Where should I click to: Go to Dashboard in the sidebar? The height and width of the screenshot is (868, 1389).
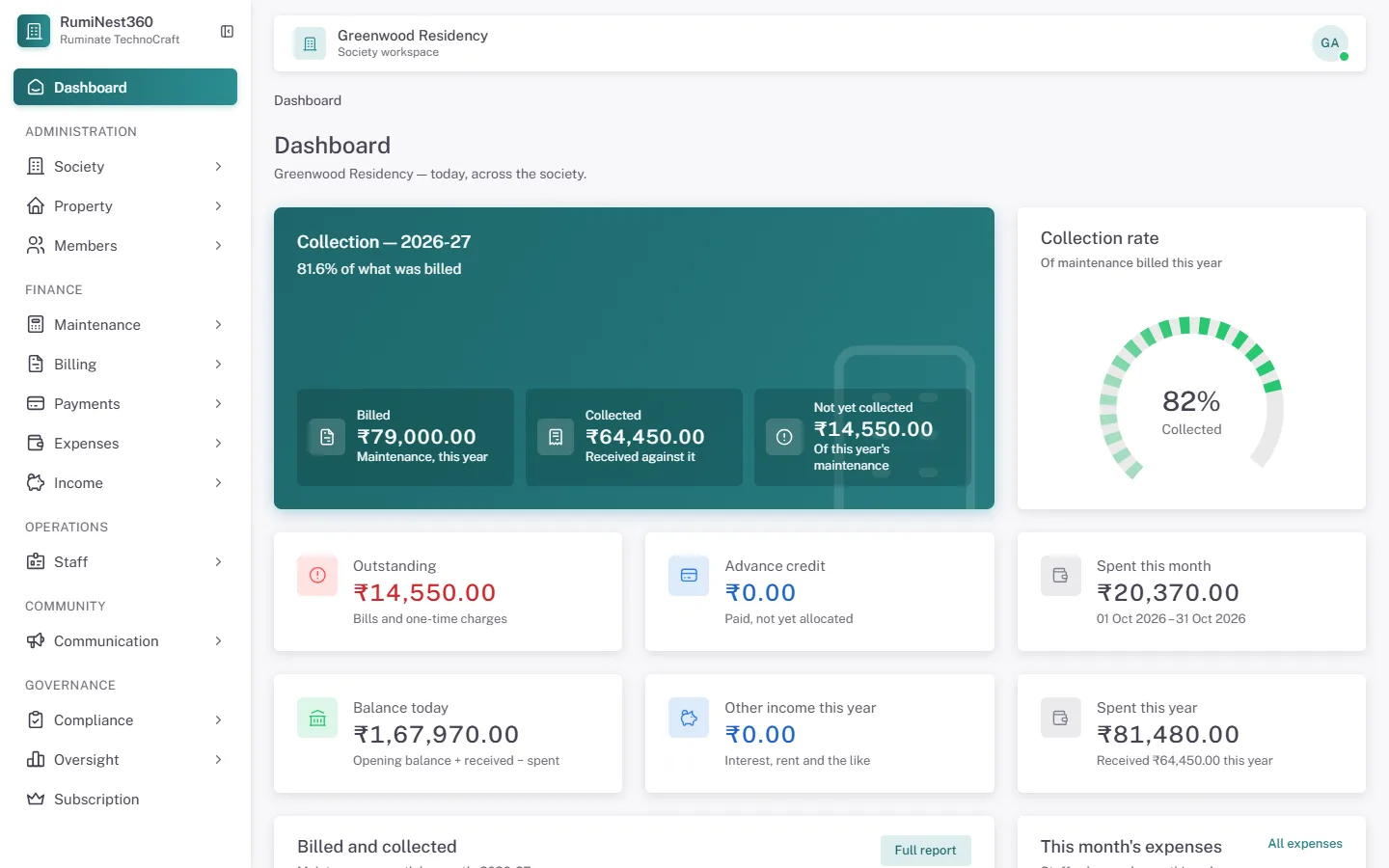[125, 87]
